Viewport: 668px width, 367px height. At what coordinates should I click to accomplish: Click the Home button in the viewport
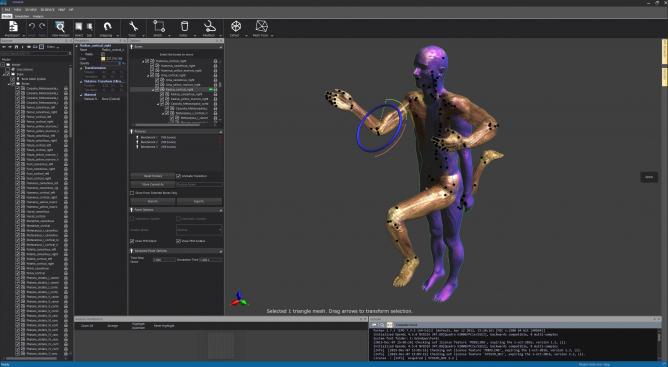pos(649,177)
